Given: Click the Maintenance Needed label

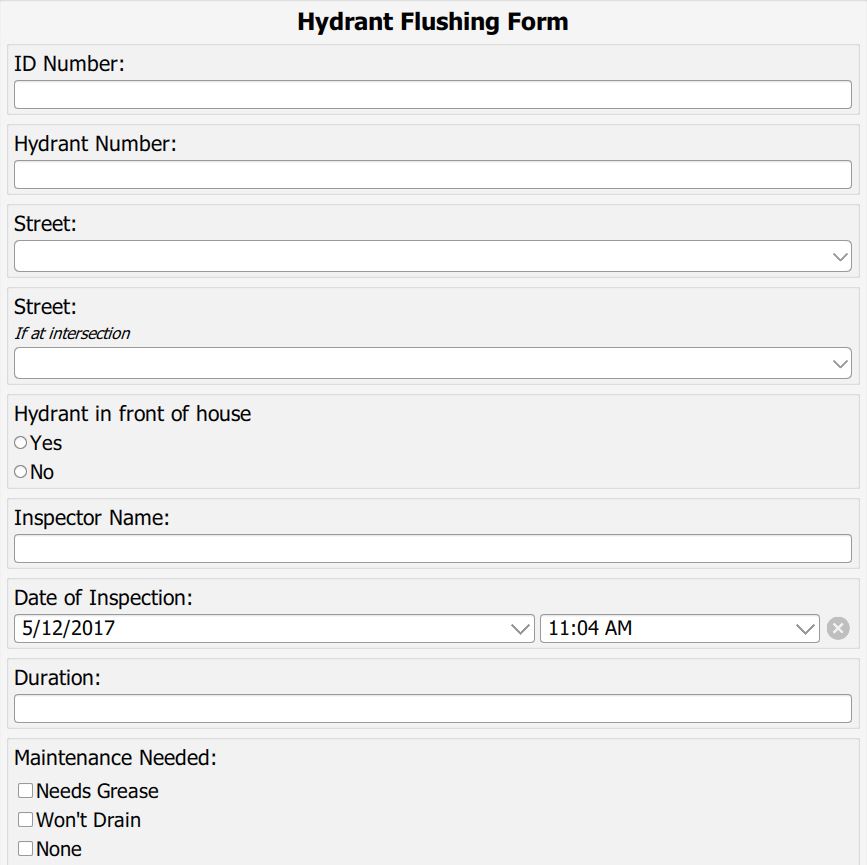Looking at the screenshot, I should click(115, 758).
